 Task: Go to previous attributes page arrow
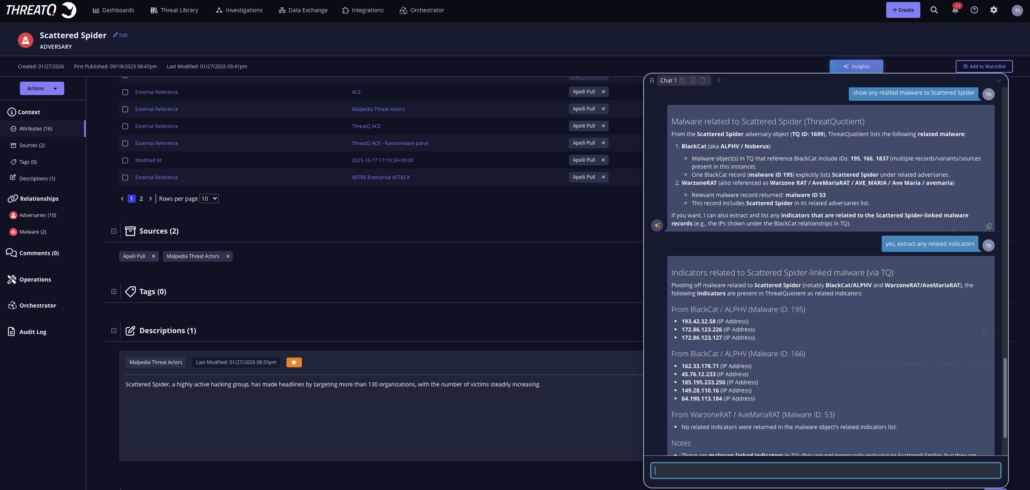pos(122,198)
